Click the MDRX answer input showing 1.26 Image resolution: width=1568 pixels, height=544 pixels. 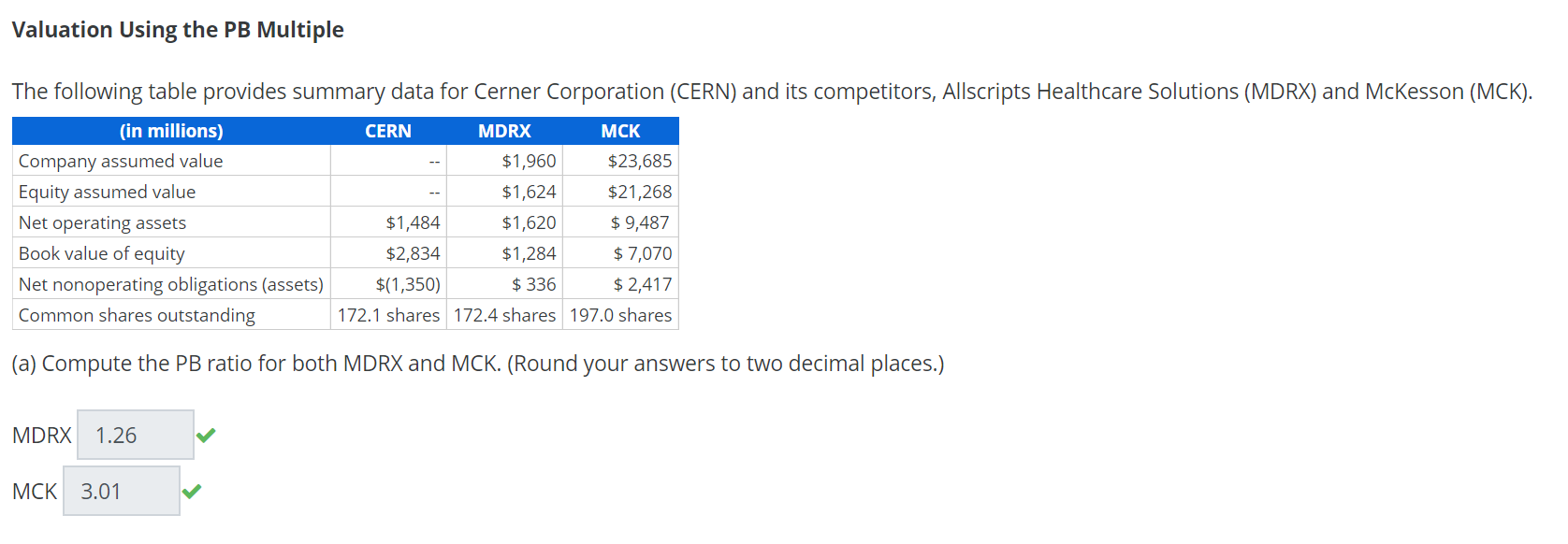point(135,434)
